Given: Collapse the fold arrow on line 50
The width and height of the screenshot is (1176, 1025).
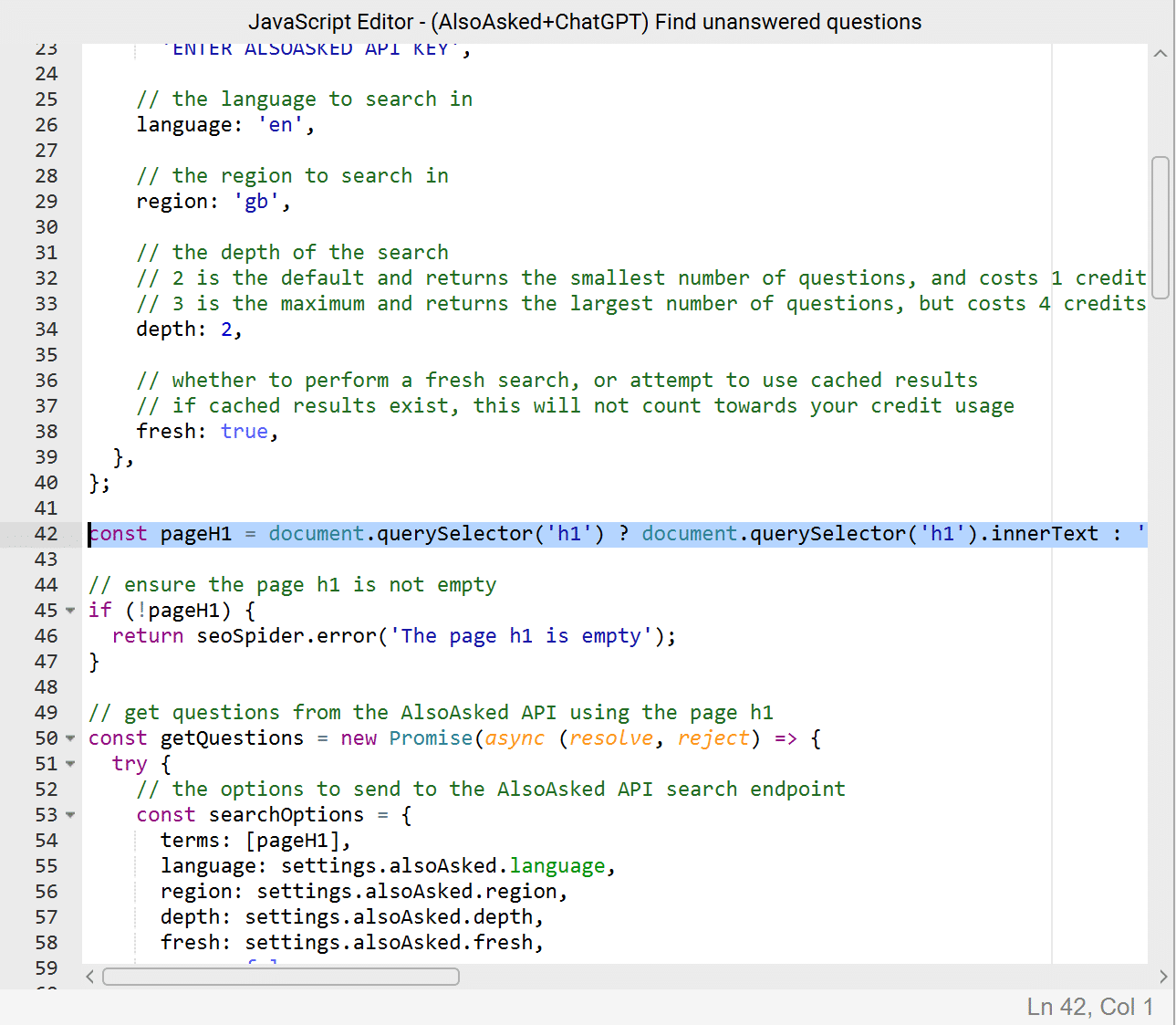Looking at the screenshot, I should point(70,738).
